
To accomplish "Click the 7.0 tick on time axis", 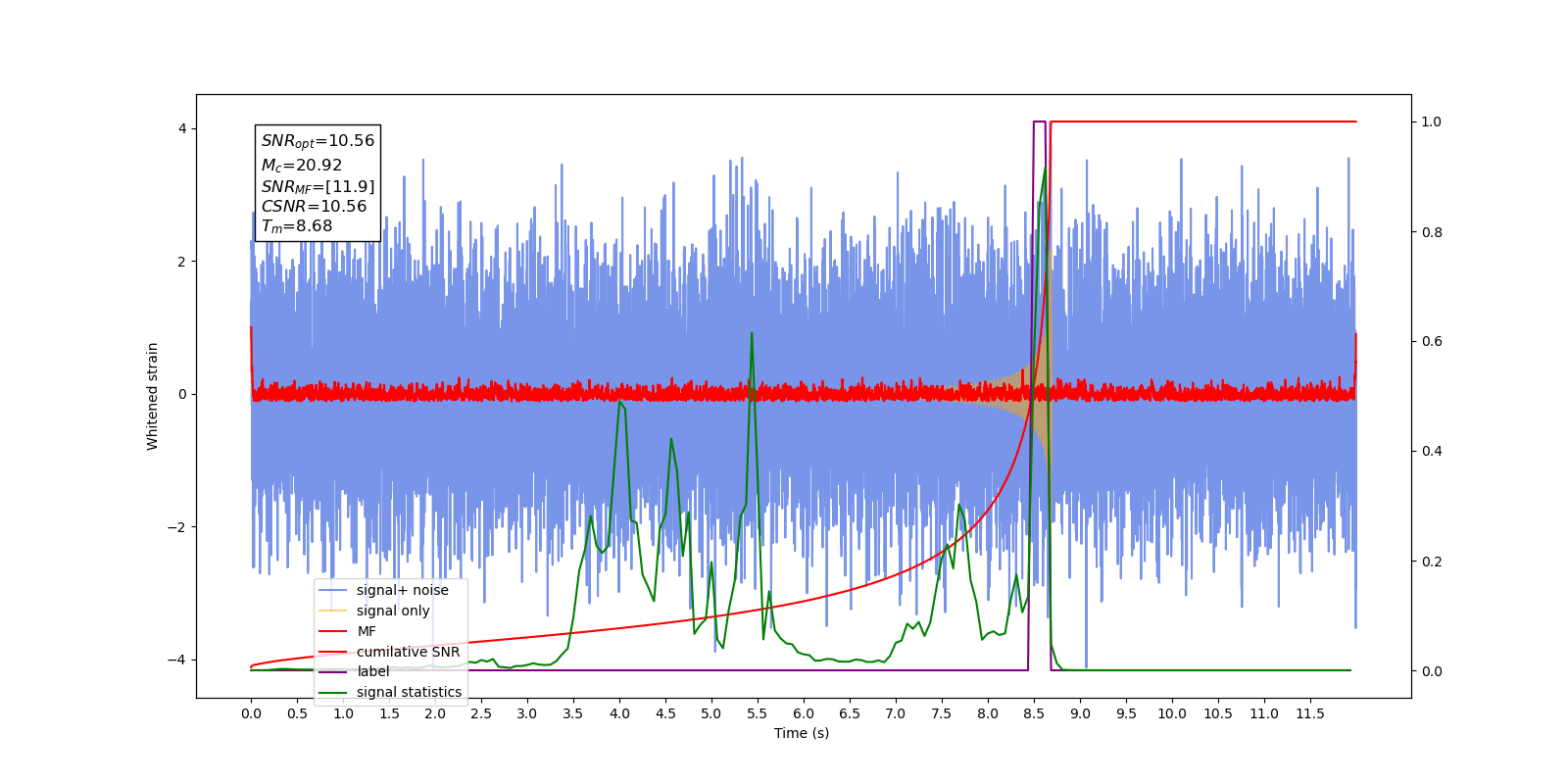I will 896,713.
